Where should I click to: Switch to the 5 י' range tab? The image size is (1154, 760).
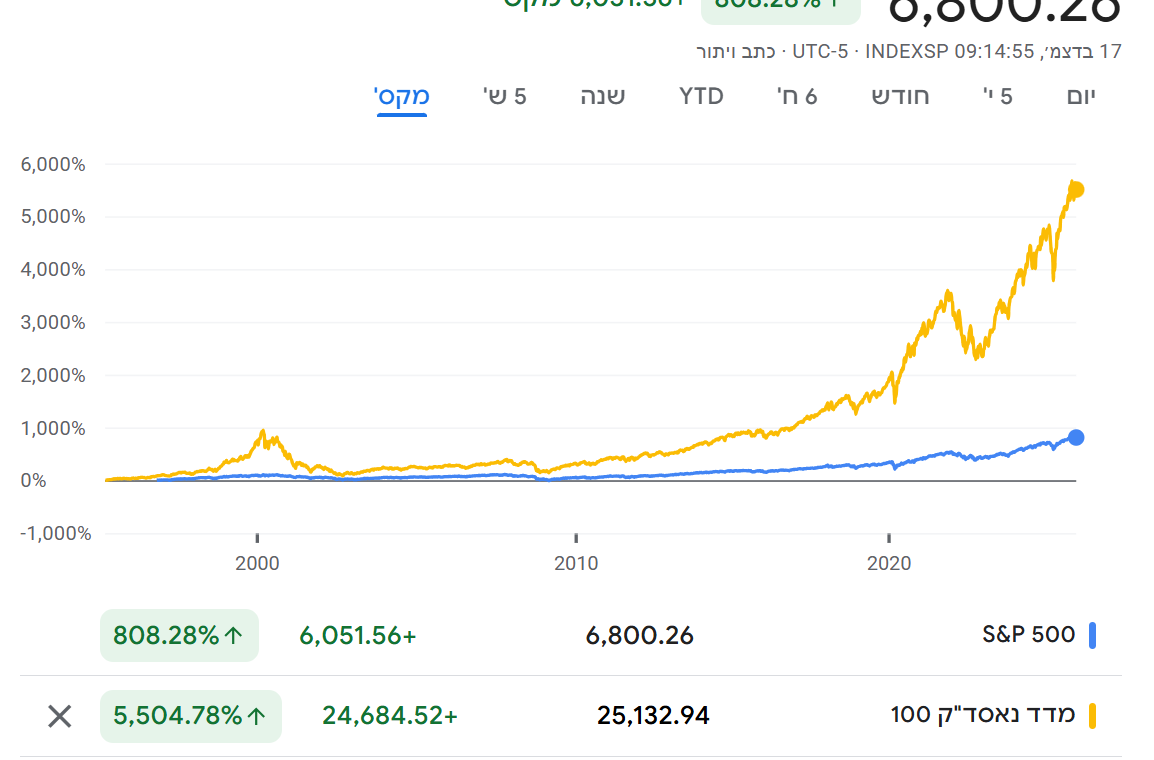click(x=999, y=96)
